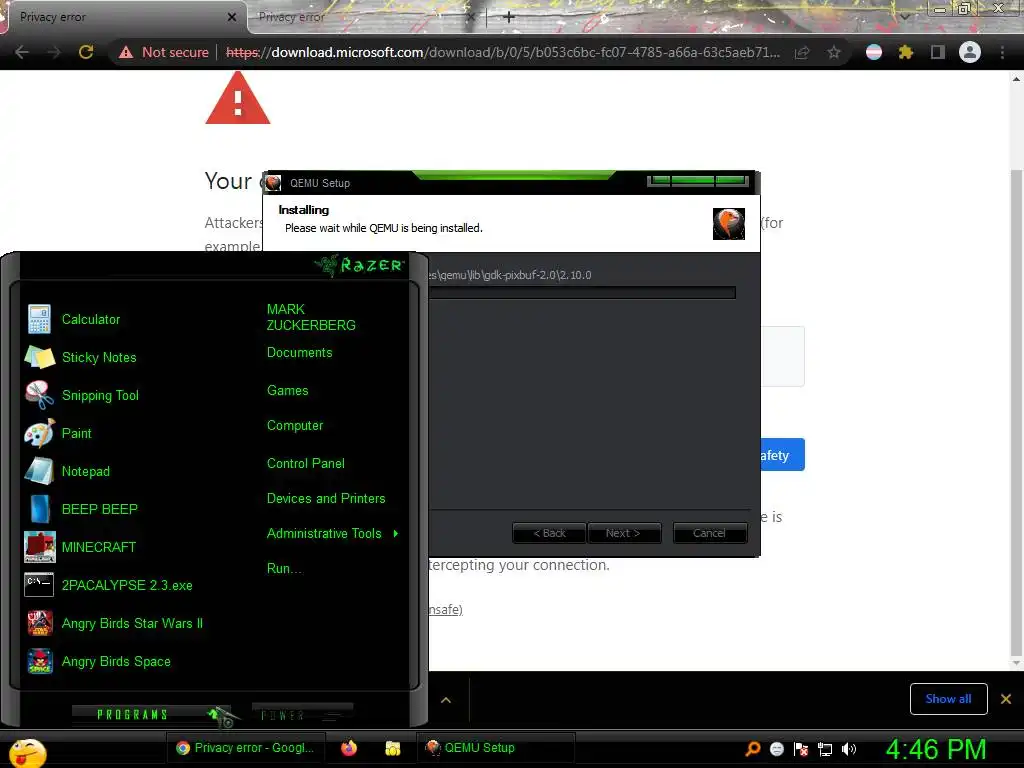Open Control Panel from start menu

click(x=306, y=463)
